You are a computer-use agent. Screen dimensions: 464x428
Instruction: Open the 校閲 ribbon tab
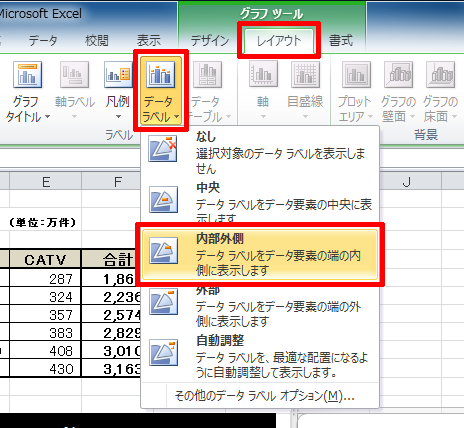(97, 41)
